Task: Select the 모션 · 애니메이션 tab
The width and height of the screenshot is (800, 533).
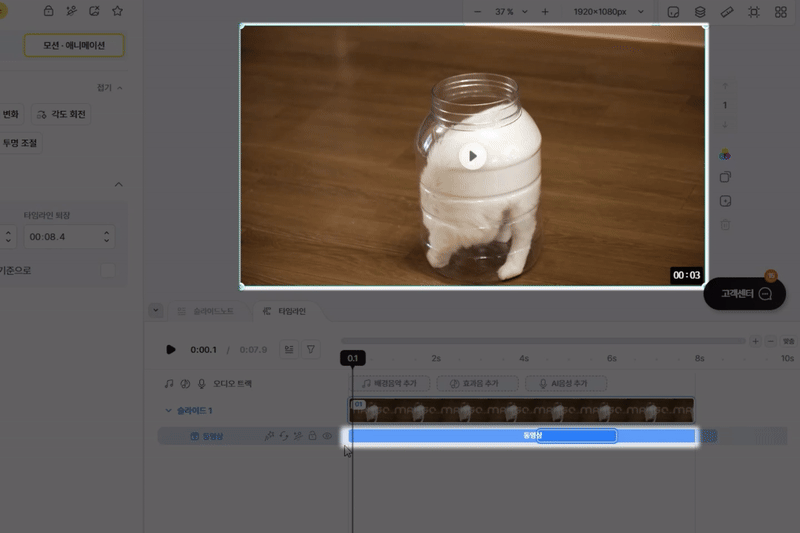Action: click(74, 46)
